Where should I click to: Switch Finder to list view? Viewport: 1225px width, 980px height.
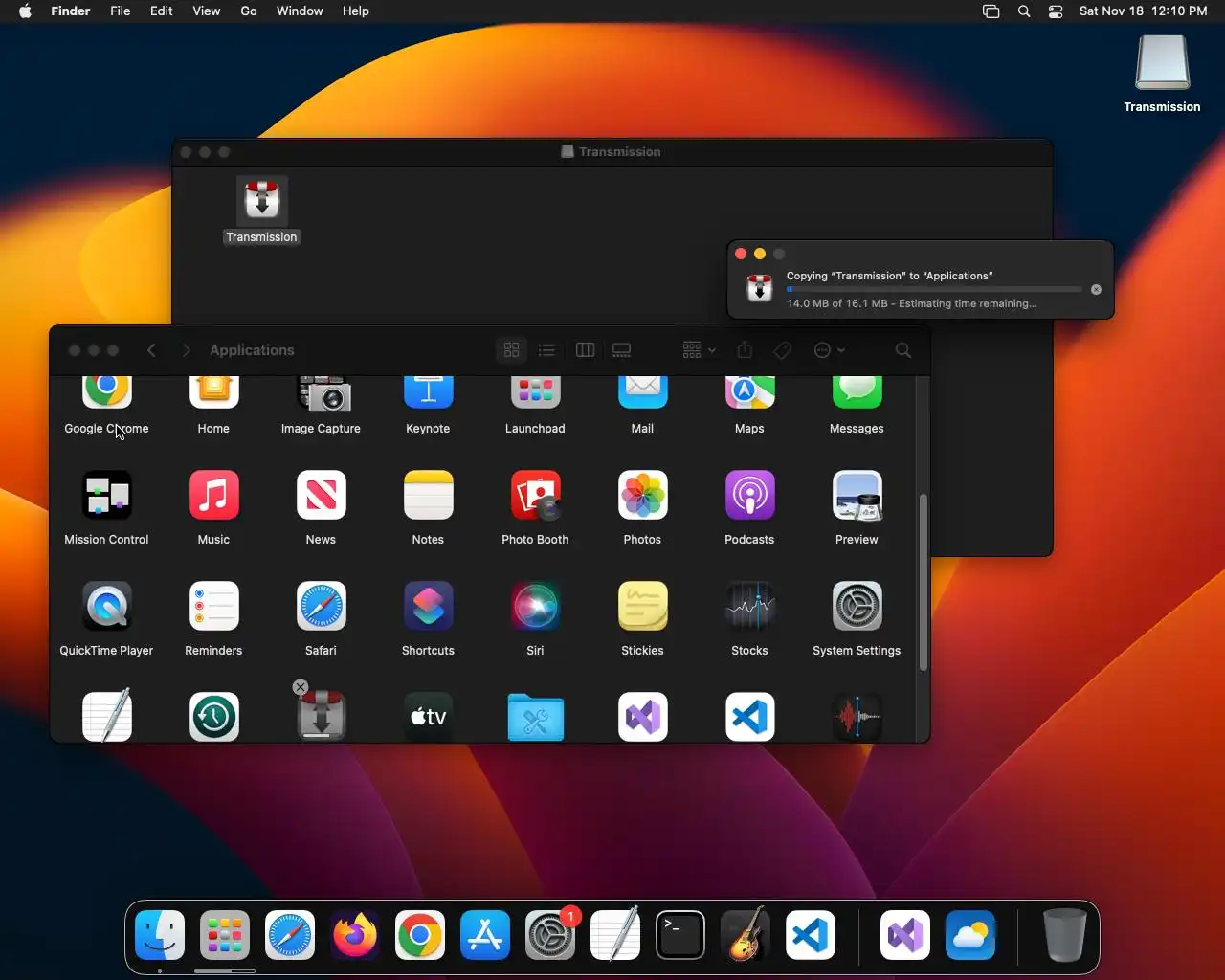546,350
